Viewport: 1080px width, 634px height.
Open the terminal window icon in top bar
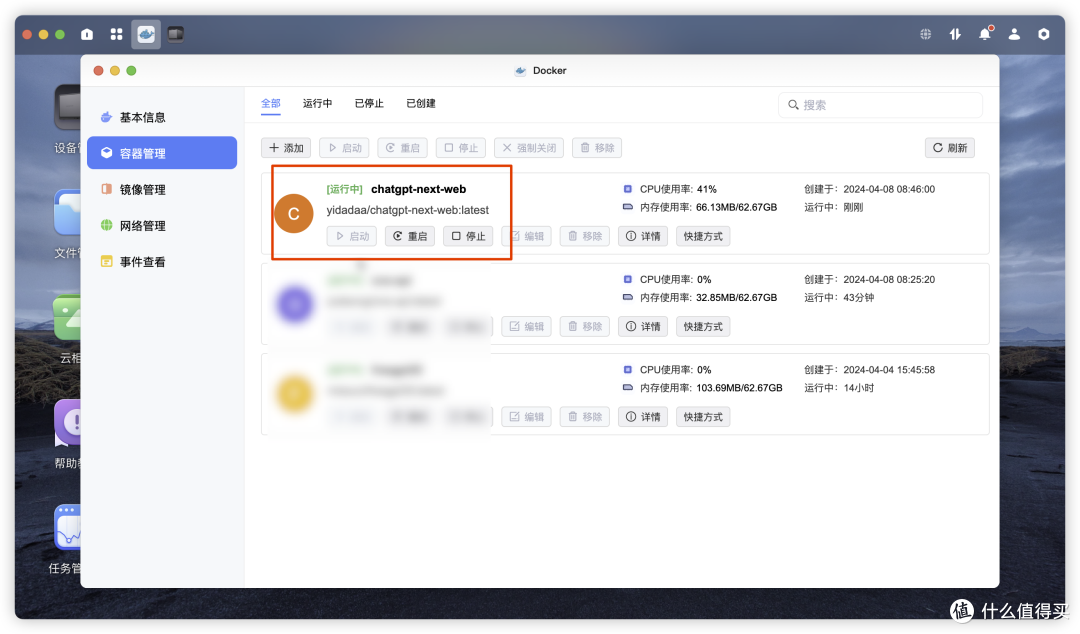pos(176,34)
